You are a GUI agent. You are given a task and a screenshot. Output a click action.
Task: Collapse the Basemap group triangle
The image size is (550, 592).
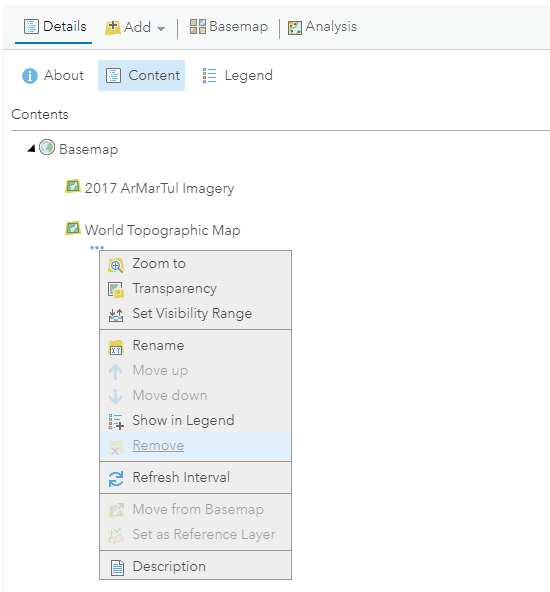tap(31, 149)
